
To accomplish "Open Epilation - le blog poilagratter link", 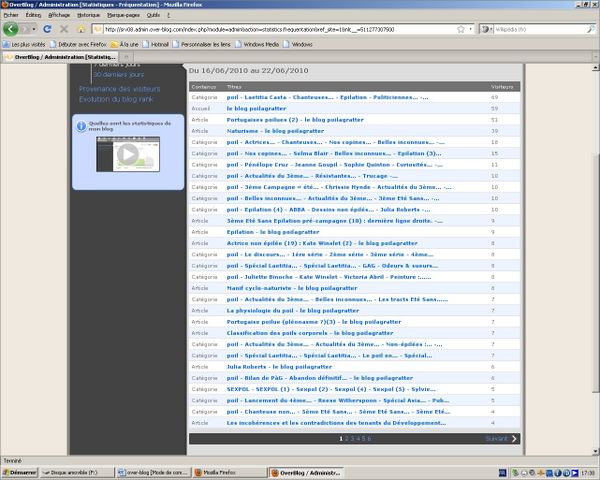I will point(272,232).
